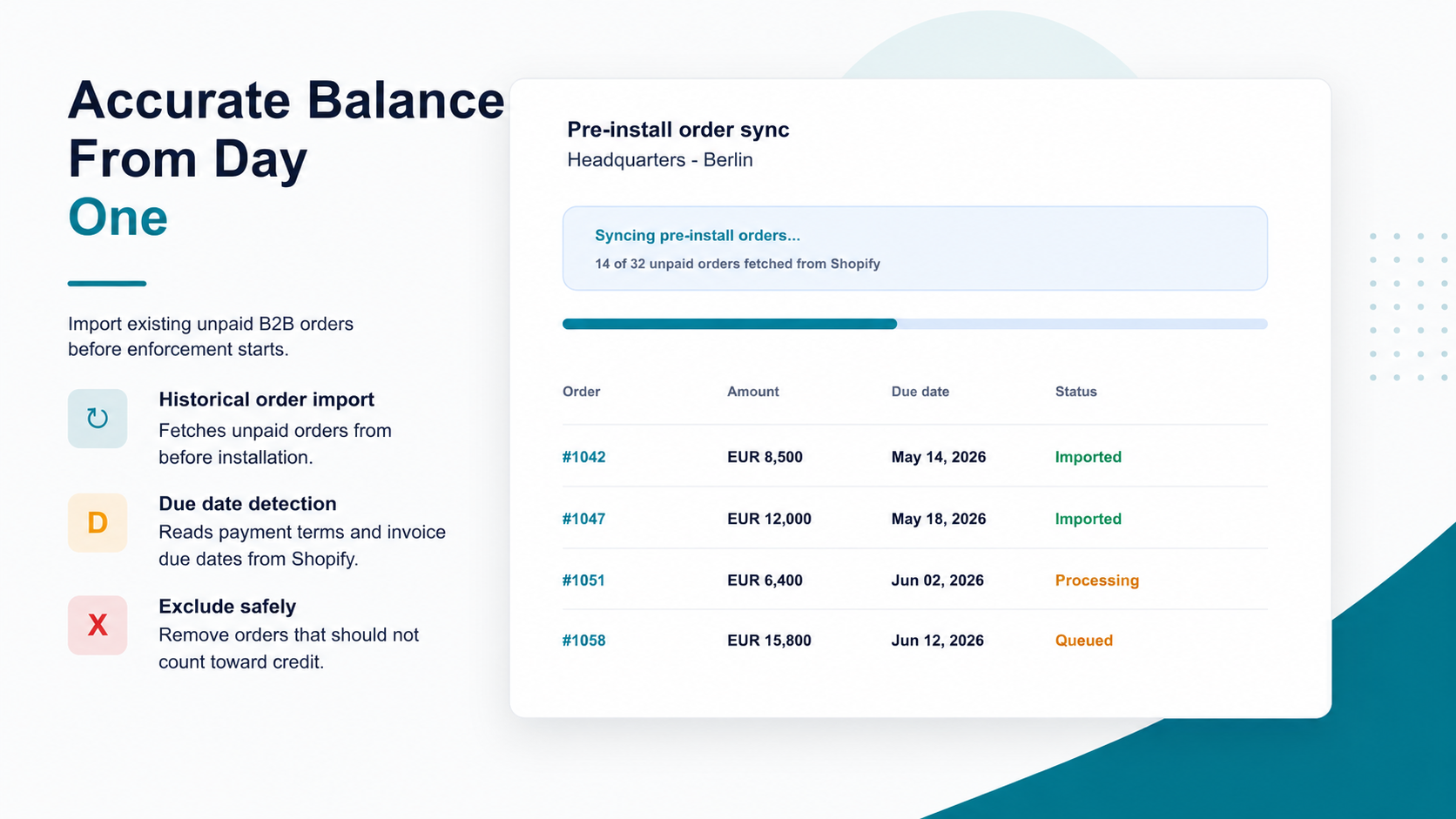Sort by the Due date column header
The image size is (1456, 819).
tap(920, 392)
